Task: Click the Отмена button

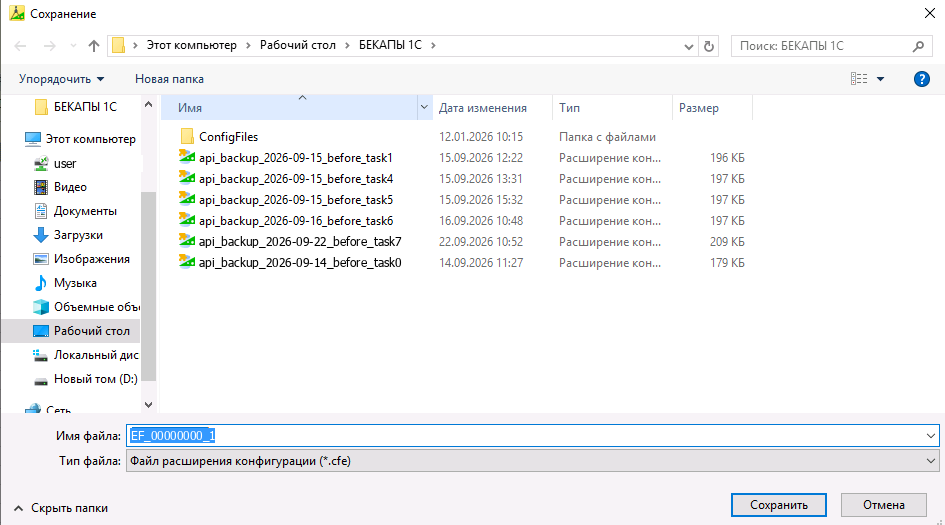Action: [x=884, y=505]
